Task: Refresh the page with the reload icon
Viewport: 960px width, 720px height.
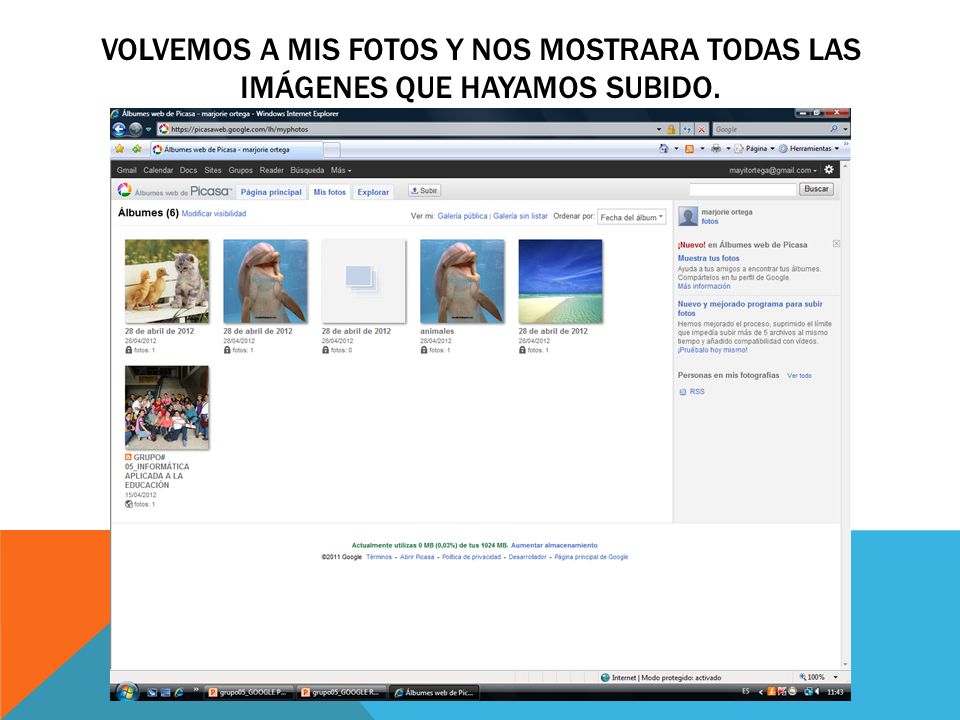Action: tap(687, 129)
